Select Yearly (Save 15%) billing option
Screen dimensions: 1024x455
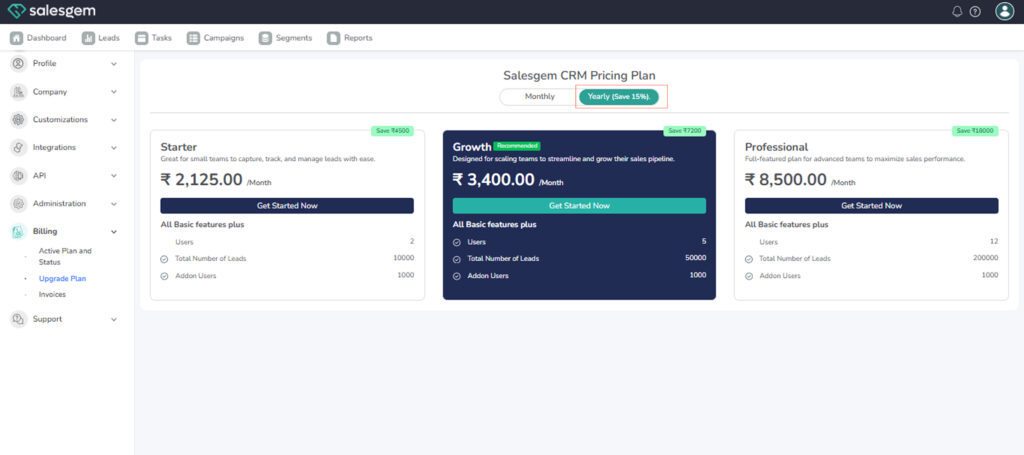pyautogui.click(x=619, y=97)
